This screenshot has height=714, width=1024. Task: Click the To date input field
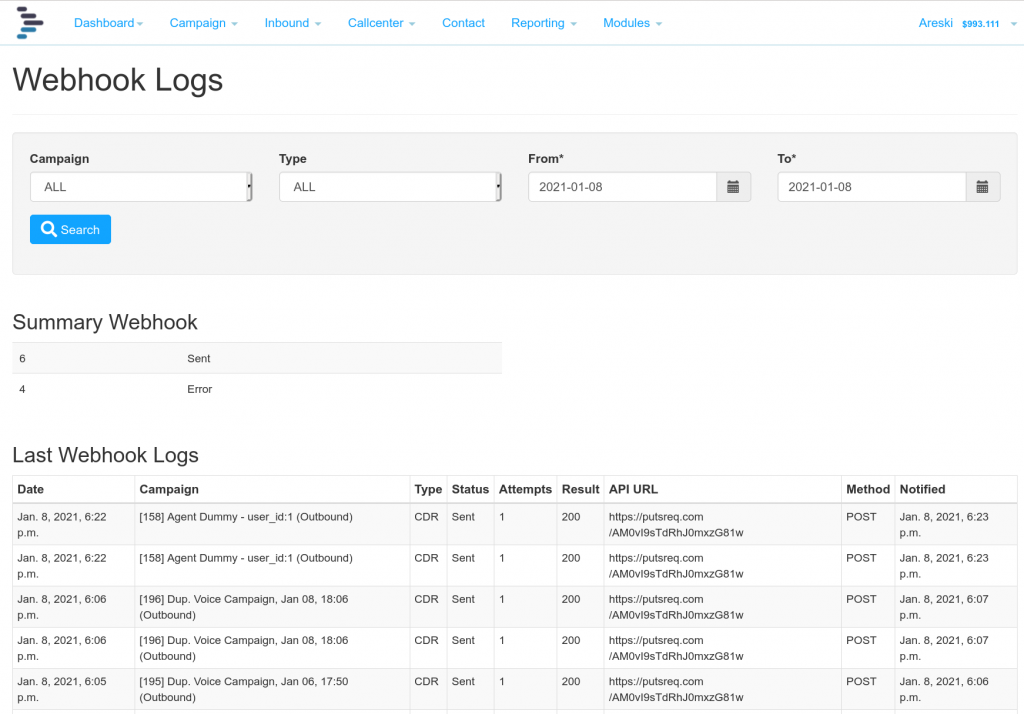(x=870, y=186)
